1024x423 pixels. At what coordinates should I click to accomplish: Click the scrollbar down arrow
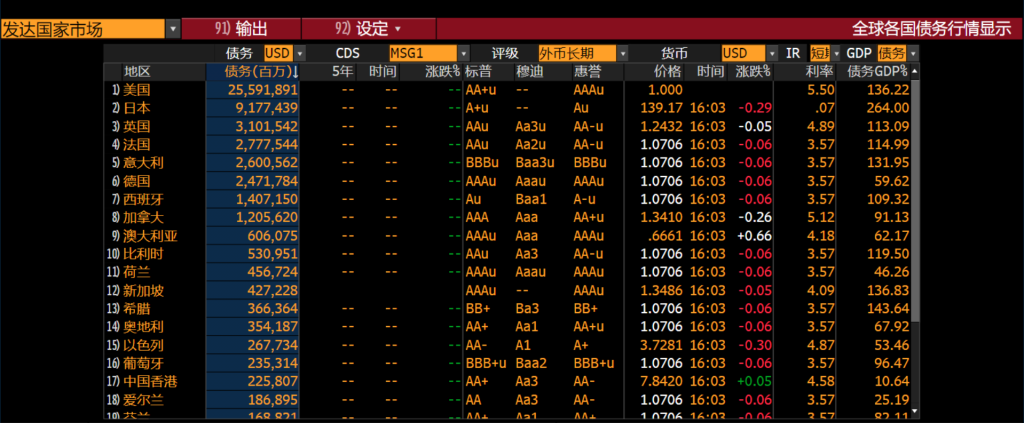[914, 411]
